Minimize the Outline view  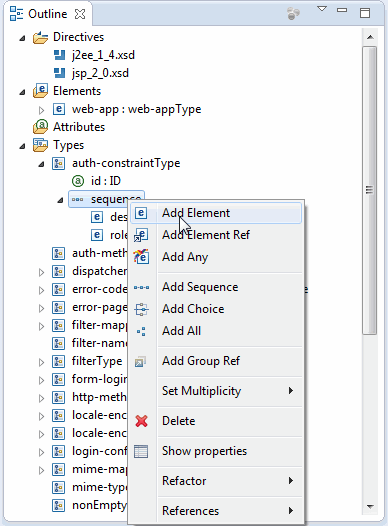tap(342, 10)
